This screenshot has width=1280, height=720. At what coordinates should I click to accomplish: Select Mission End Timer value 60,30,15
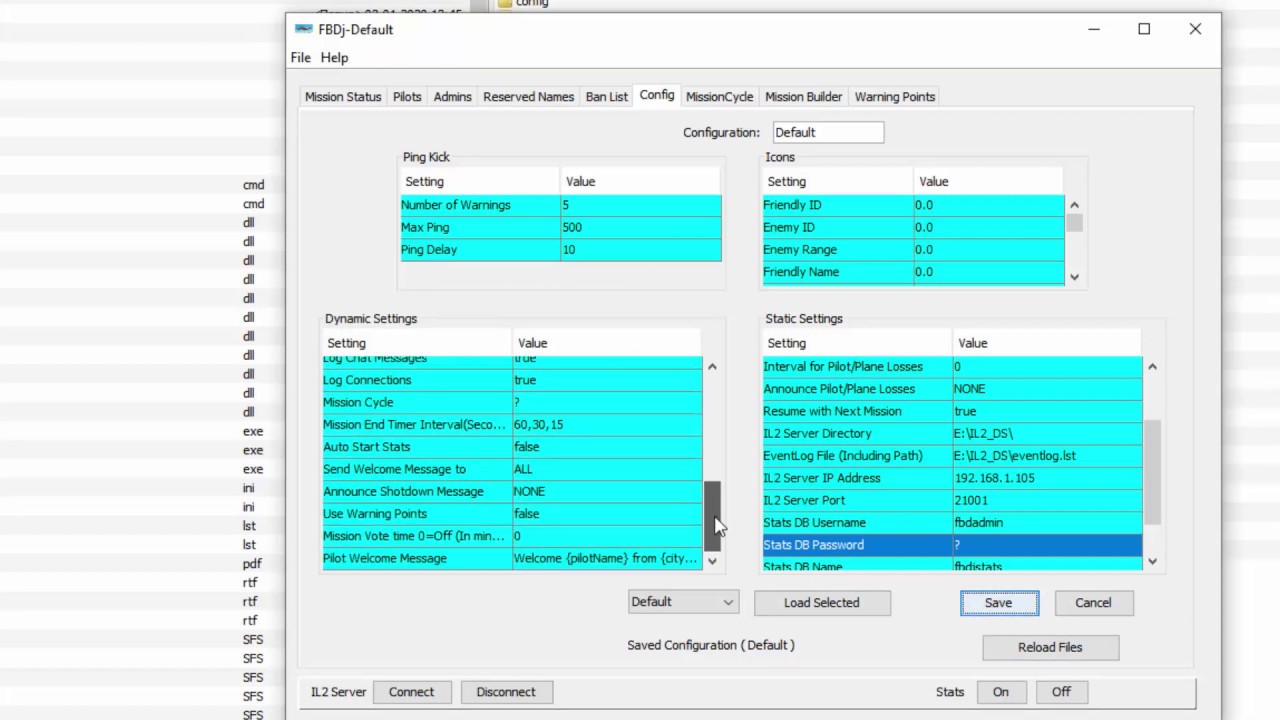tap(607, 424)
